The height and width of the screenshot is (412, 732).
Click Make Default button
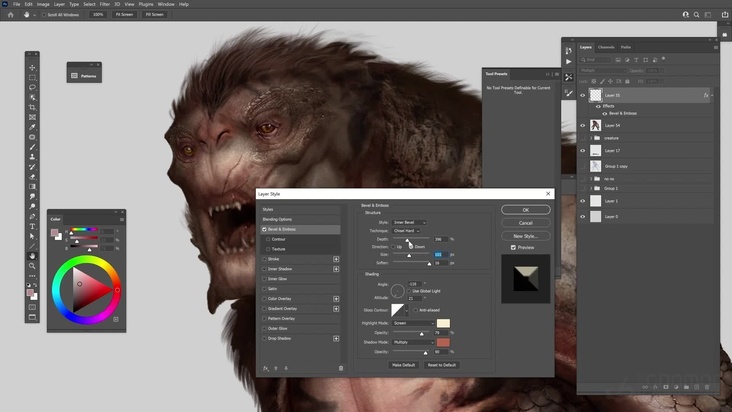pyautogui.click(x=403, y=365)
